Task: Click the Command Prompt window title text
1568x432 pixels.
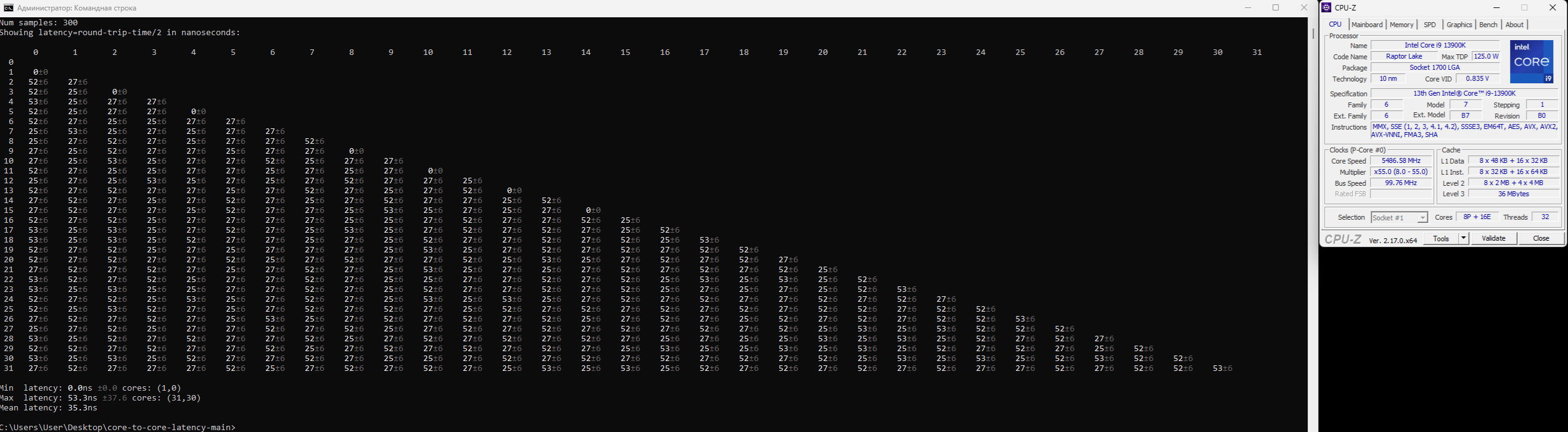Action: [x=77, y=8]
